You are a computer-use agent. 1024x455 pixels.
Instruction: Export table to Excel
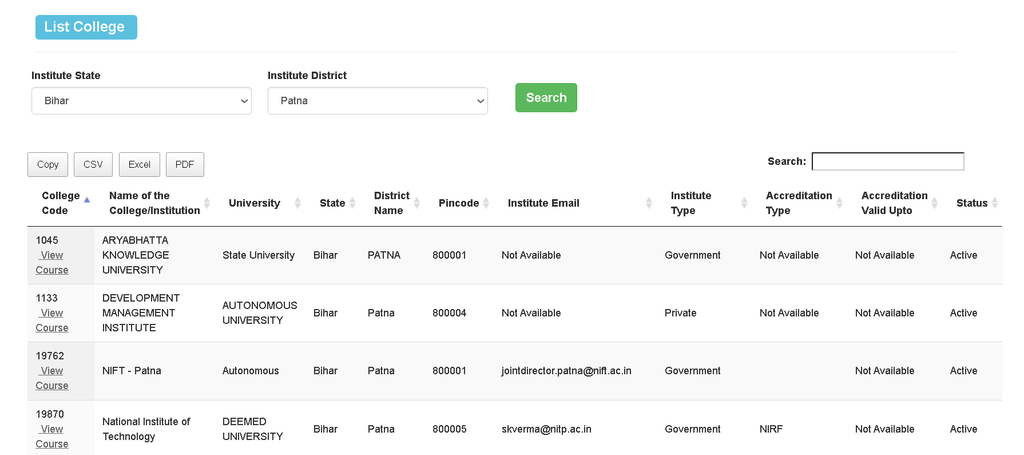tap(139, 165)
